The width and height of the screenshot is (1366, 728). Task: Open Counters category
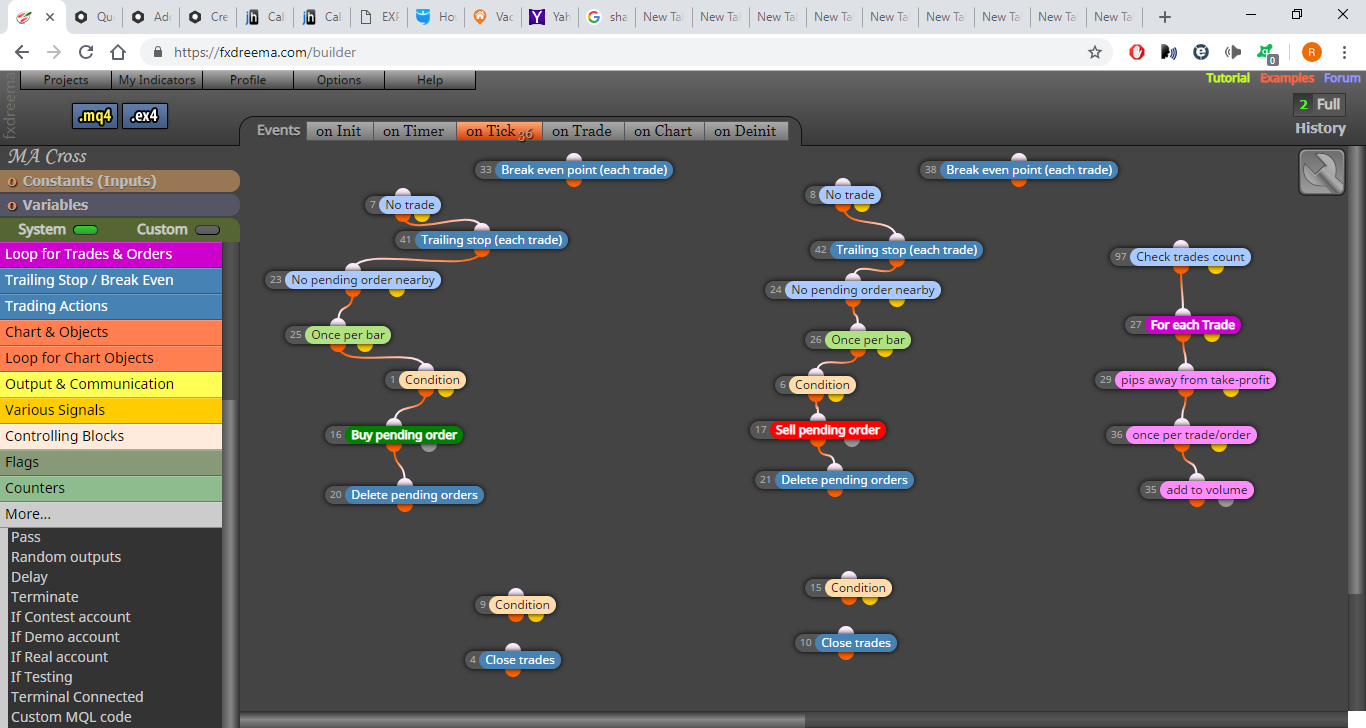(x=111, y=488)
